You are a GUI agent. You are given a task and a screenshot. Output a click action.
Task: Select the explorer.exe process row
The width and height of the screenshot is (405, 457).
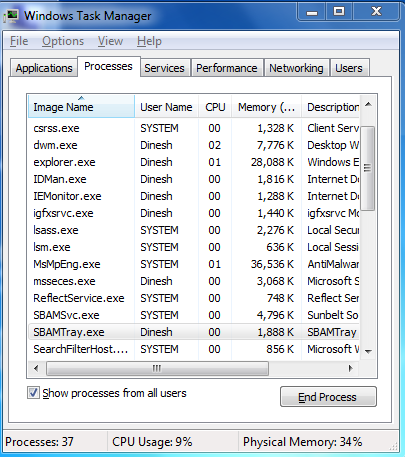click(194, 162)
